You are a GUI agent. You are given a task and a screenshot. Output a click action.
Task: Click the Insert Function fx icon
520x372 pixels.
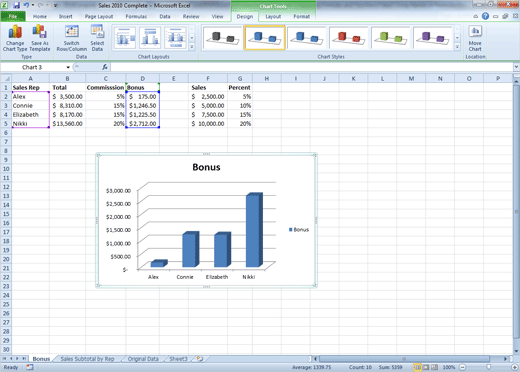[105, 67]
